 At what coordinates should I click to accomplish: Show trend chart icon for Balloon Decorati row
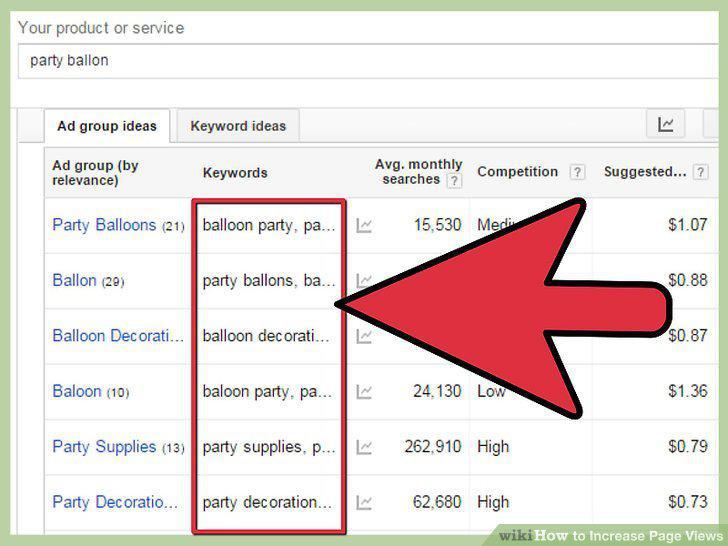pyautogui.click(x=364, y=337)
